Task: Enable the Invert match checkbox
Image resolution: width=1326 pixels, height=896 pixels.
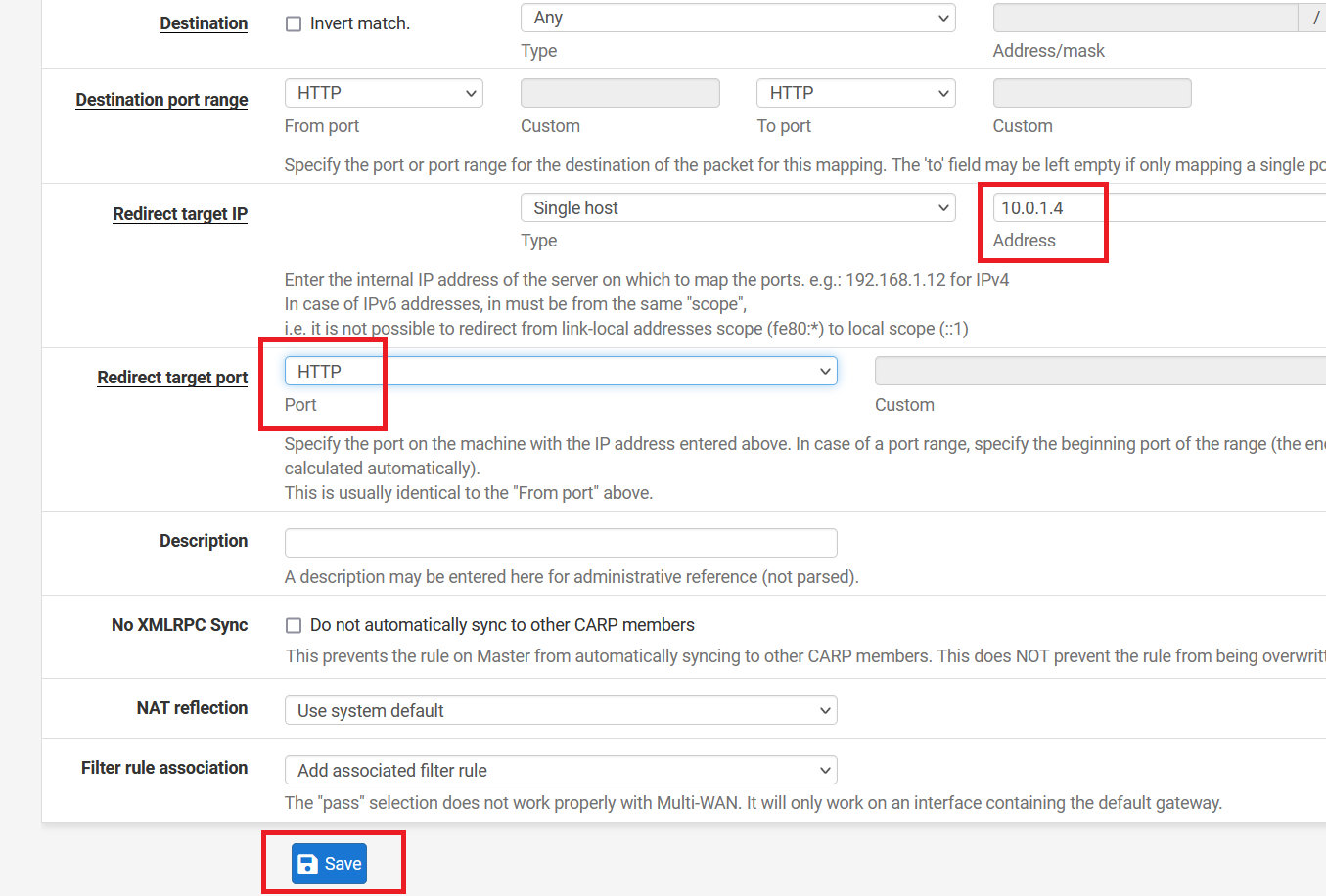Action: coord(294,24)
